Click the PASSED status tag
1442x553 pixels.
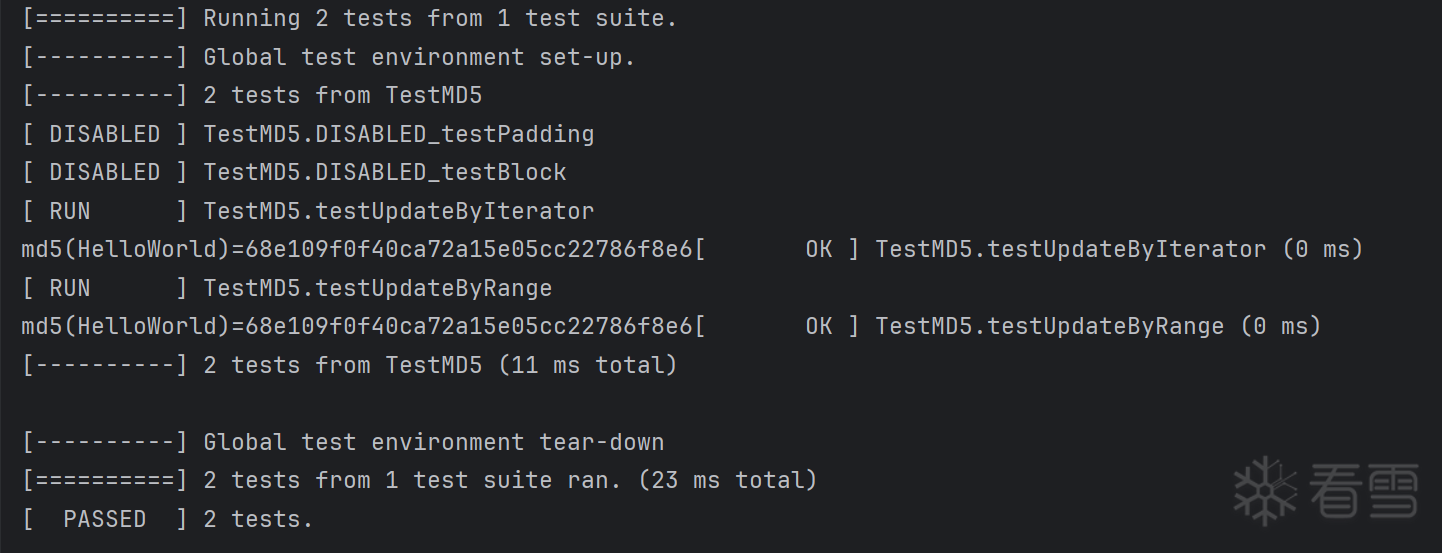click(104, 519)
